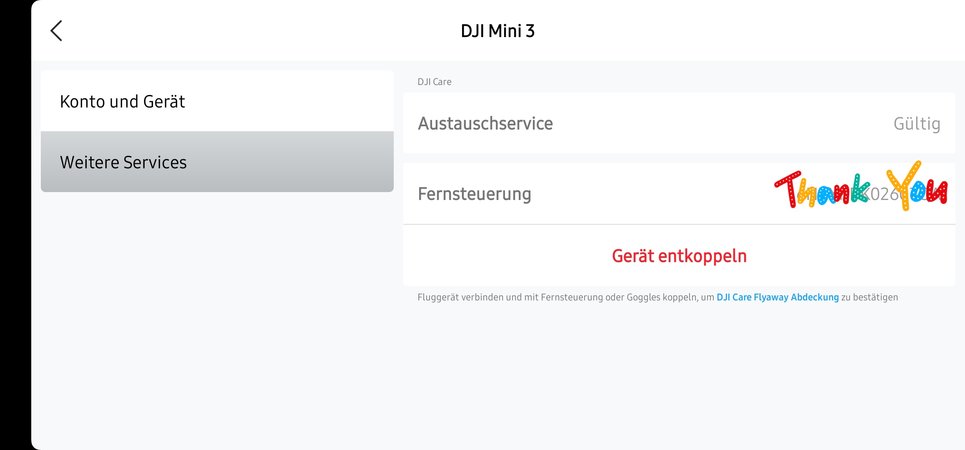Tap the red Gerät entkoppeln button
The image size is (965, 450).
pos(679,255)
